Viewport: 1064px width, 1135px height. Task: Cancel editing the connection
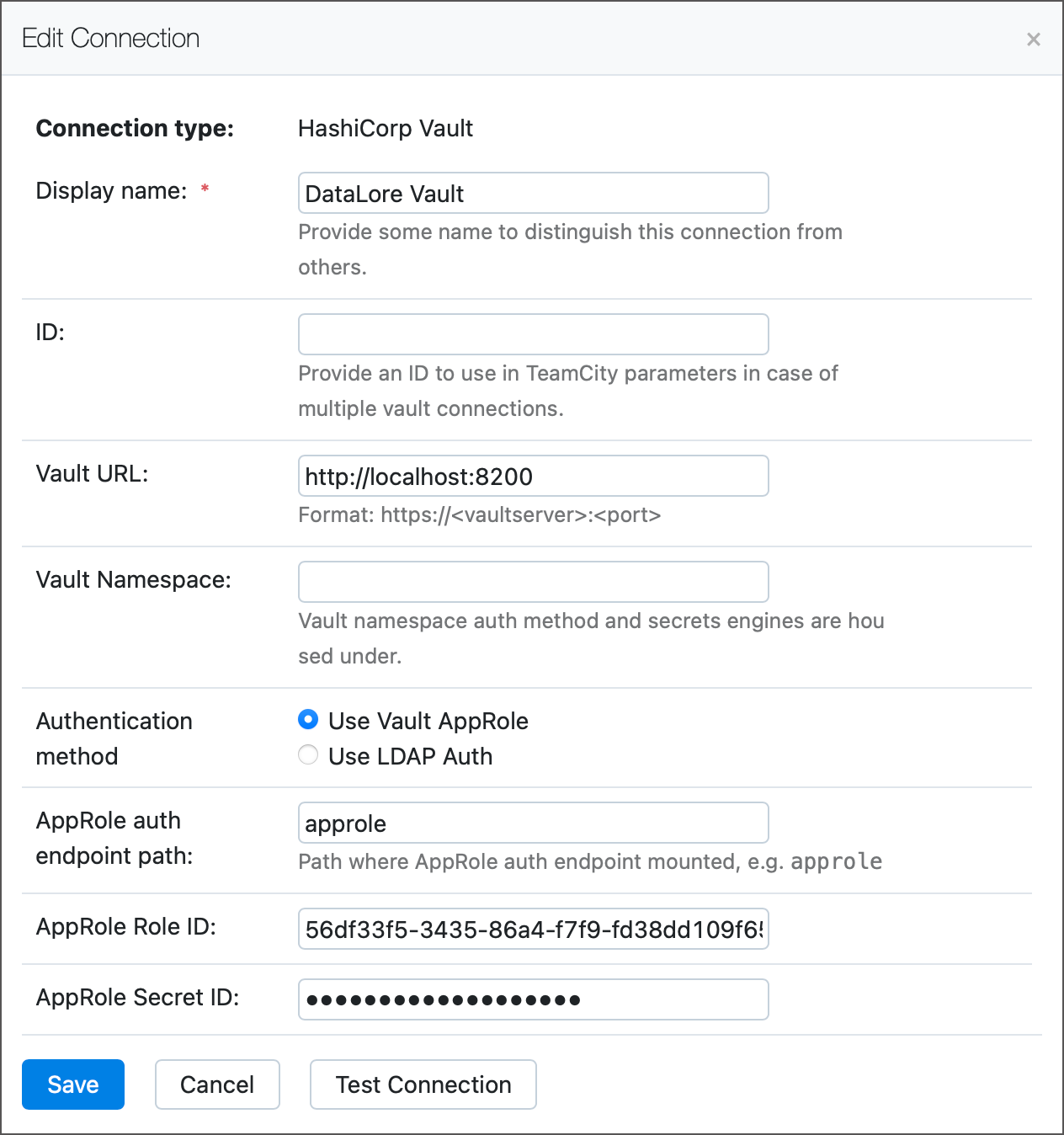217,1084
